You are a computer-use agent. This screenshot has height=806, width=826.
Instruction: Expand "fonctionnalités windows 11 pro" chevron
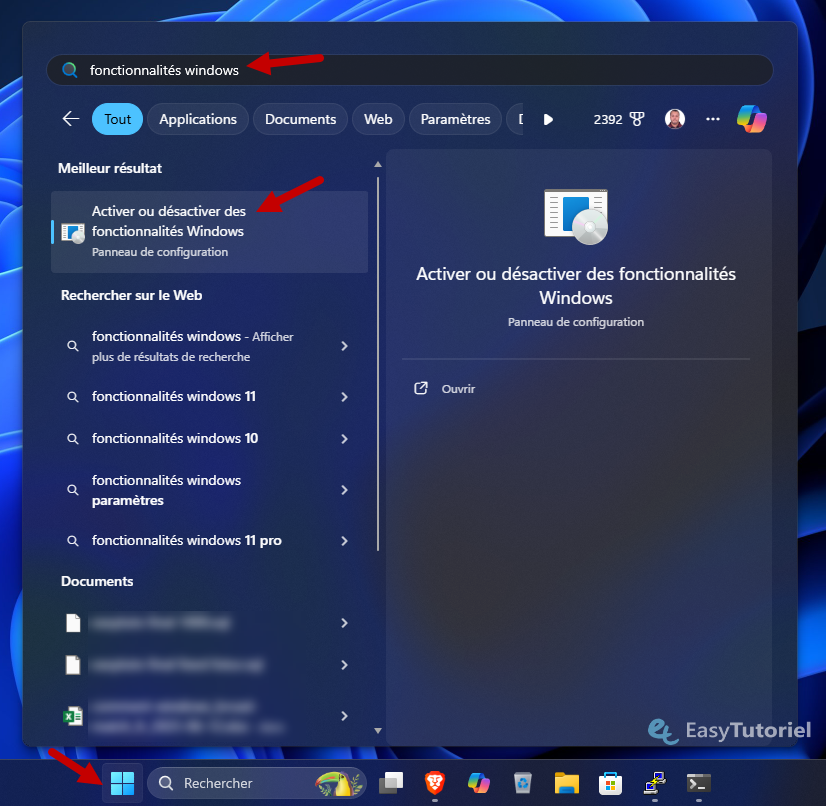pos(344,541)
